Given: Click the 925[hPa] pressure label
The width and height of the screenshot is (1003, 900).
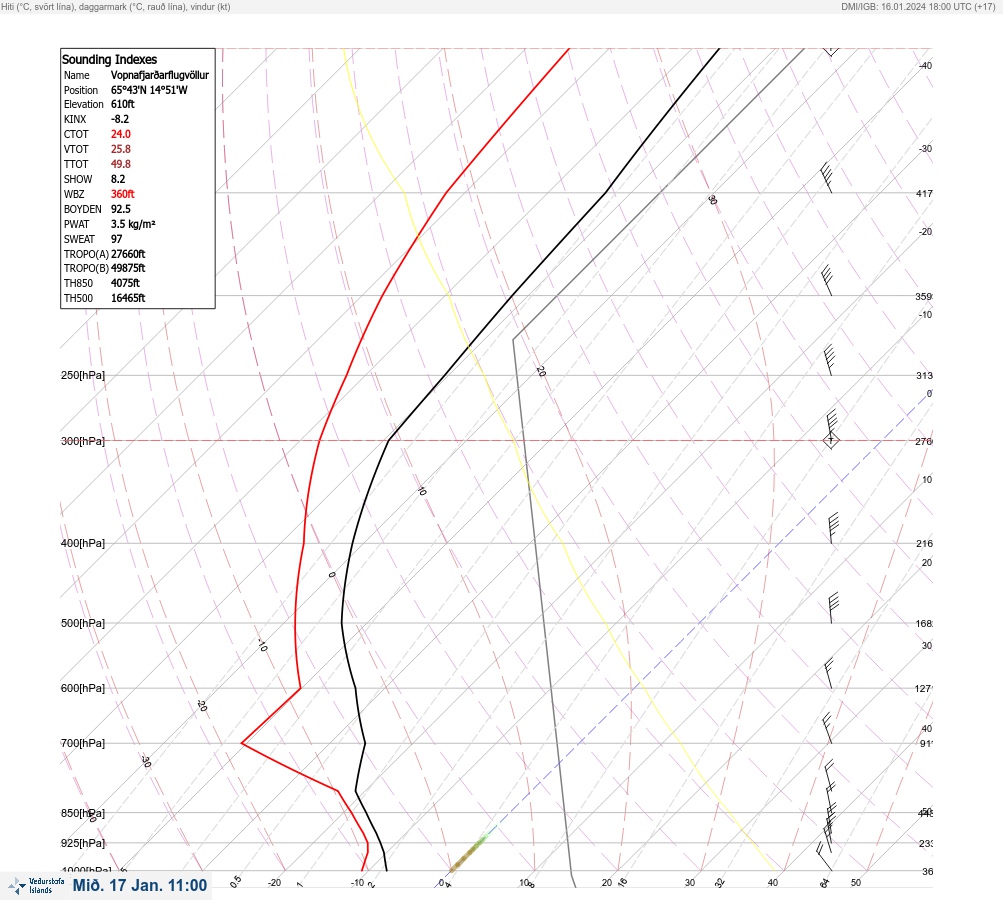Looking at the screenshot, I should point(83,843).
